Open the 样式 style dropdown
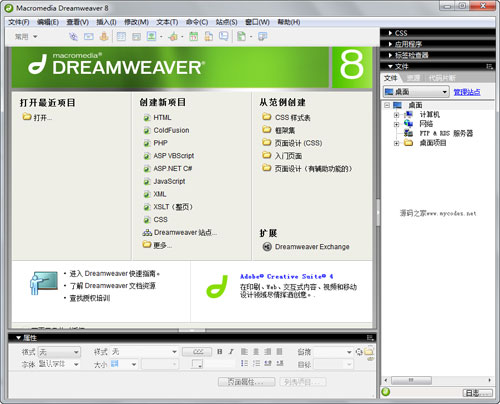The image size is (500, 404). [144, 352]
